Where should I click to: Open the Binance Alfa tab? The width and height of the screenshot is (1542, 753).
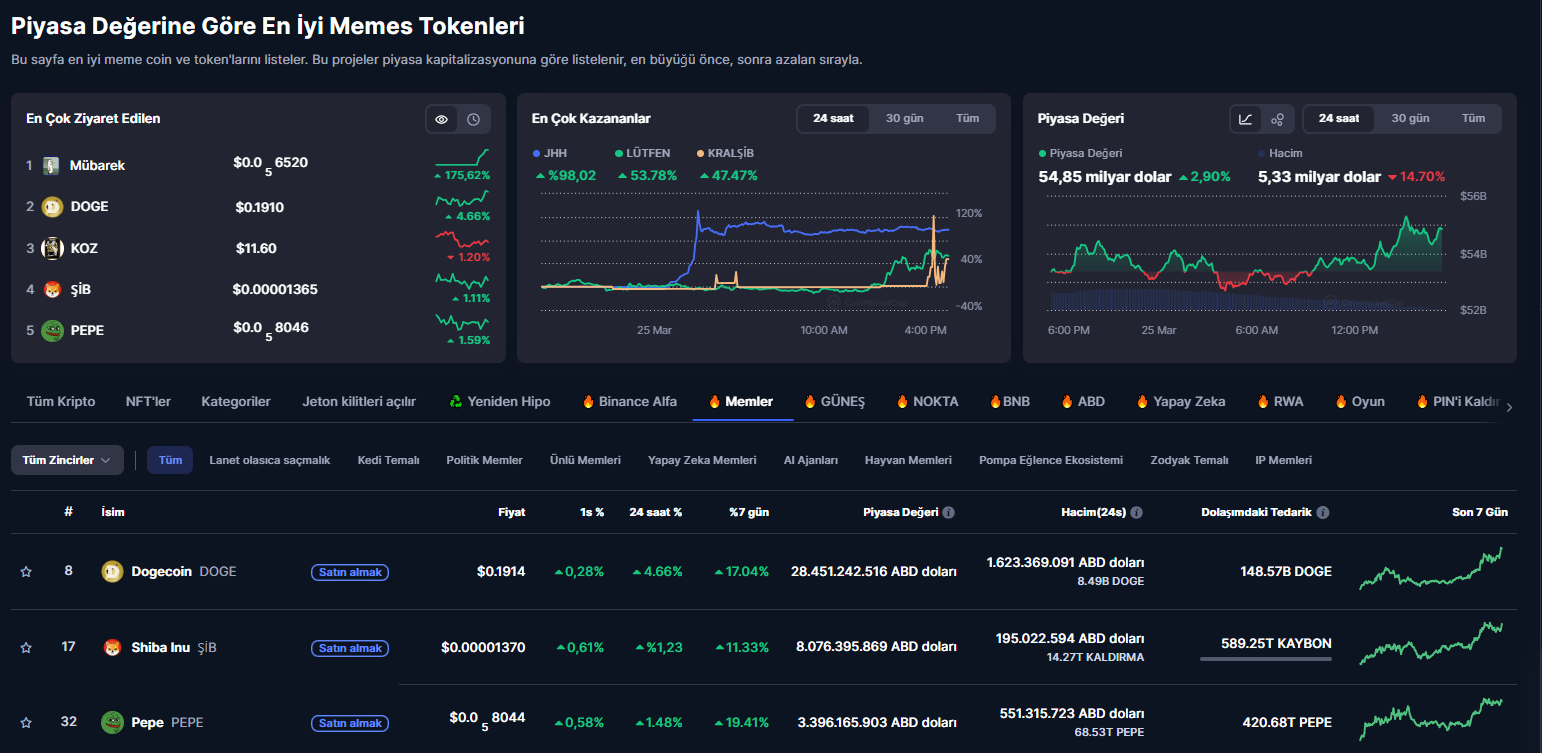(x=629, y=401)
